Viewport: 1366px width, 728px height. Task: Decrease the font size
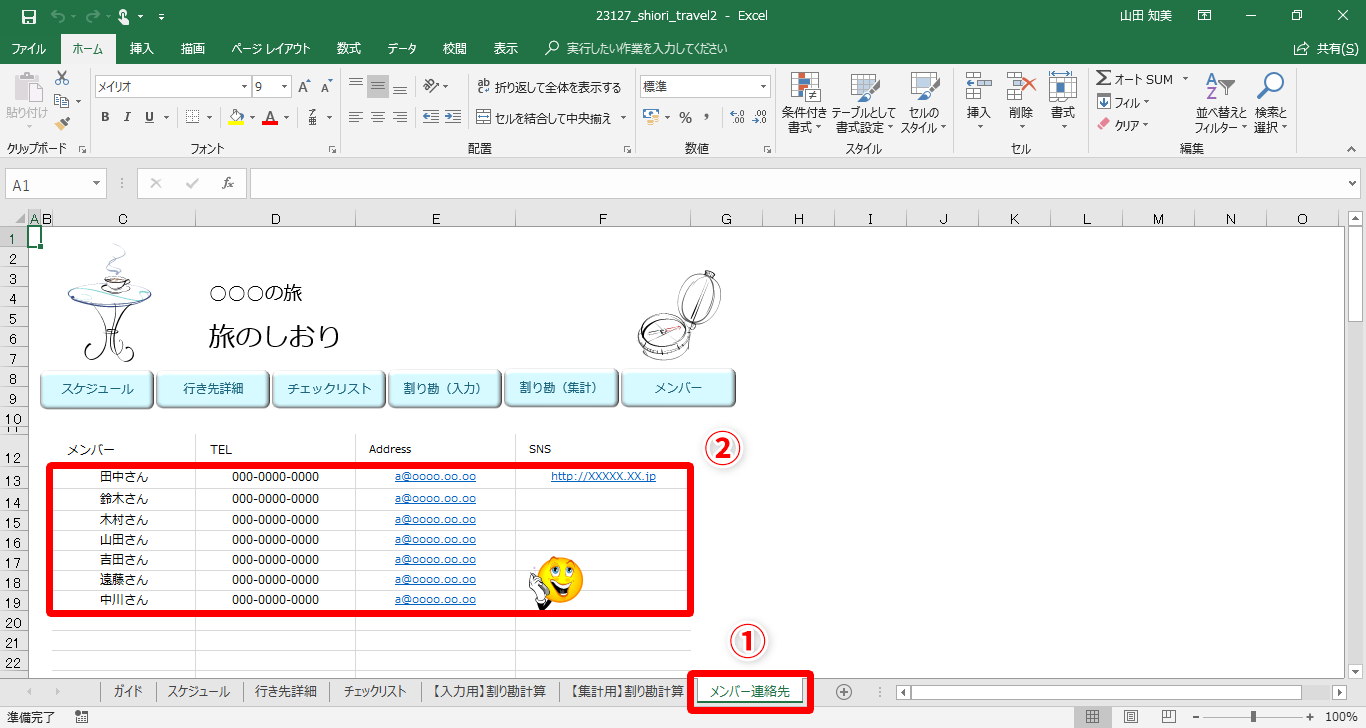click(x=327, y=87)
